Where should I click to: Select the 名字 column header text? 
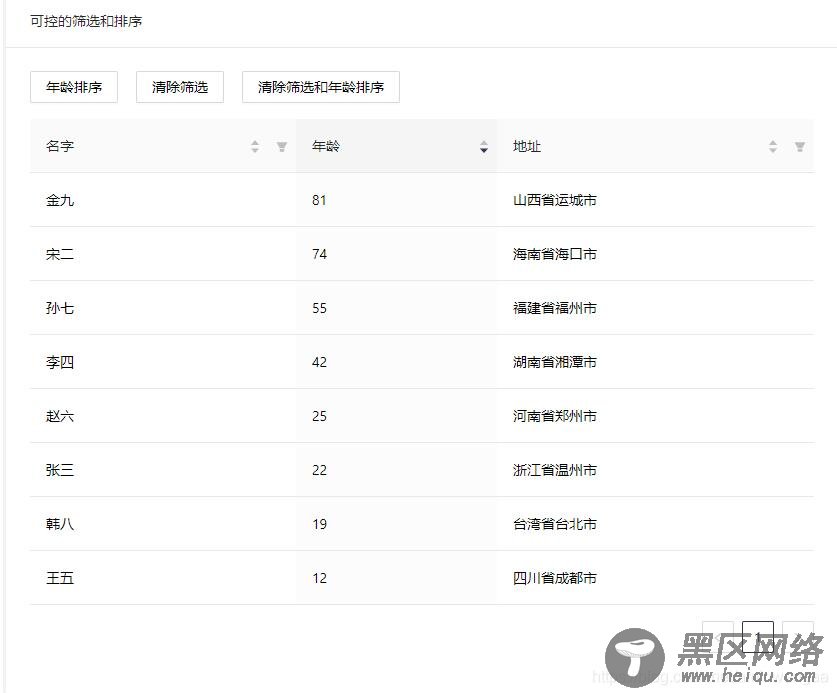click(60, 146)
